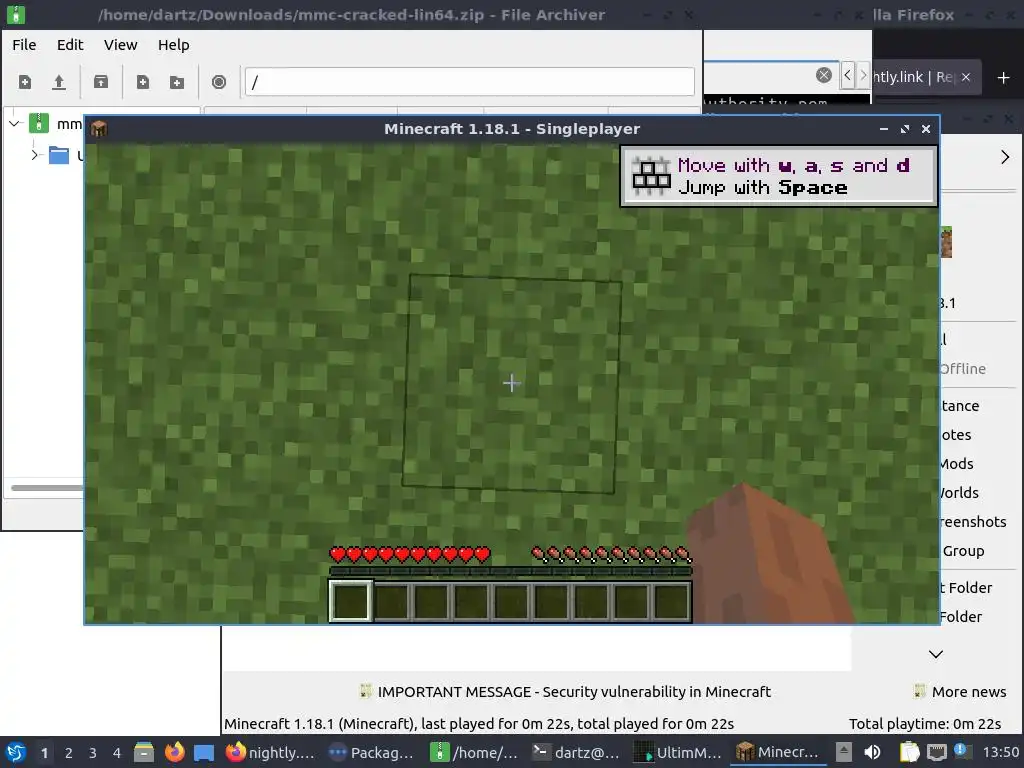
Task: Click the removable media eject tray icon
Action: (844, 752)
